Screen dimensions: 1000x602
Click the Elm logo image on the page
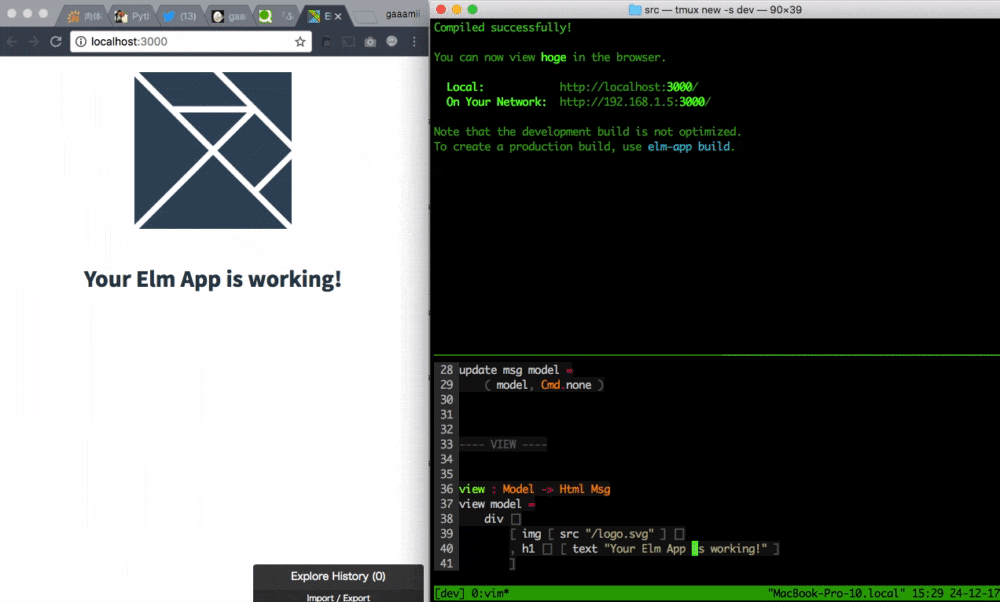tap(213, 150)
